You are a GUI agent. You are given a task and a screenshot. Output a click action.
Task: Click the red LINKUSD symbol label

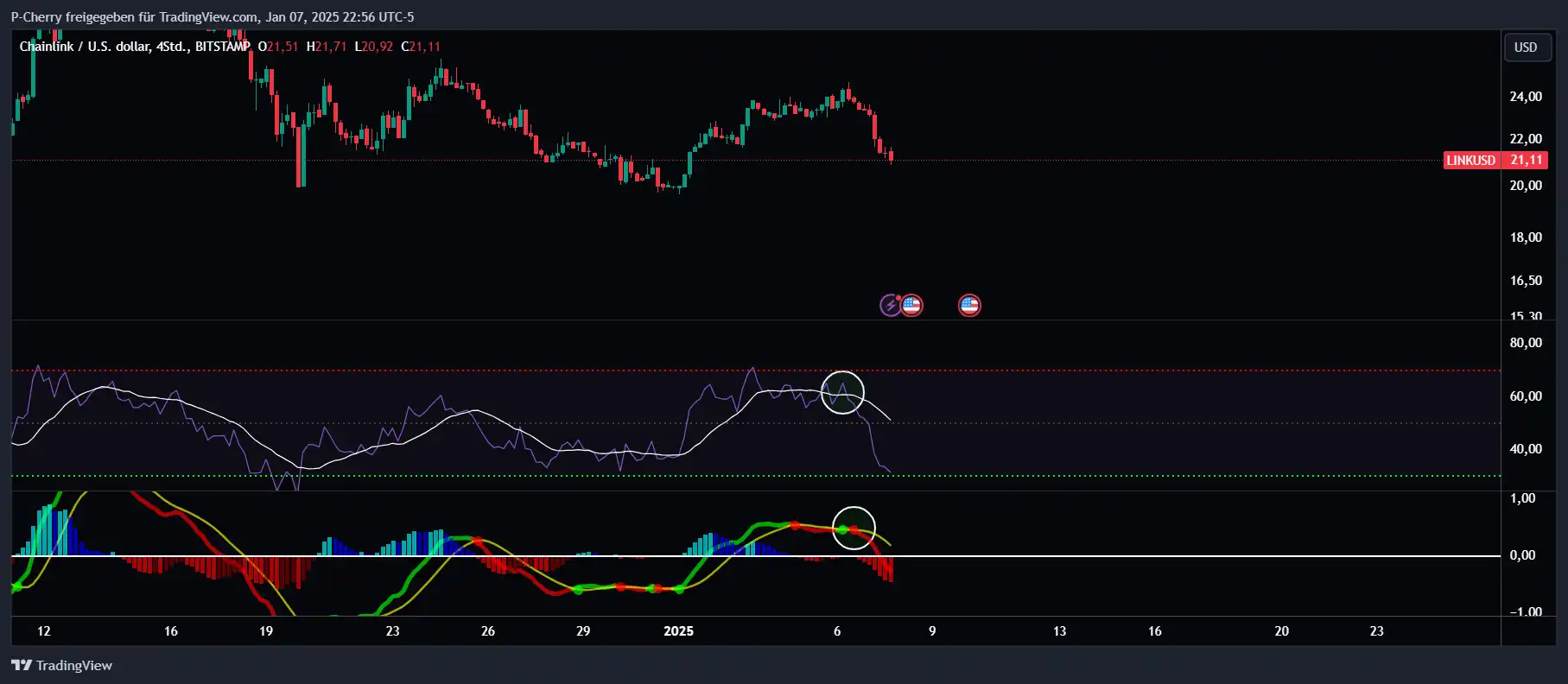pos(1471,161)
